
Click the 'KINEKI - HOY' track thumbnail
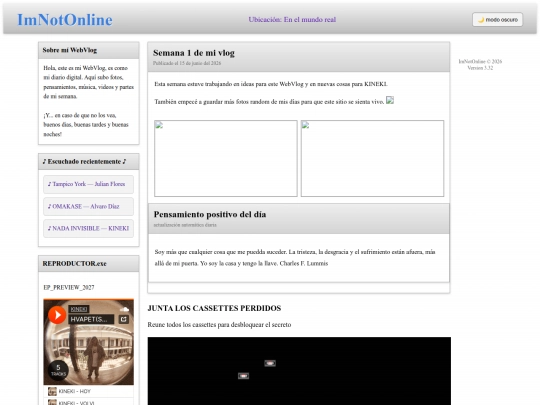pyautogui.click(x=52, y=391)
